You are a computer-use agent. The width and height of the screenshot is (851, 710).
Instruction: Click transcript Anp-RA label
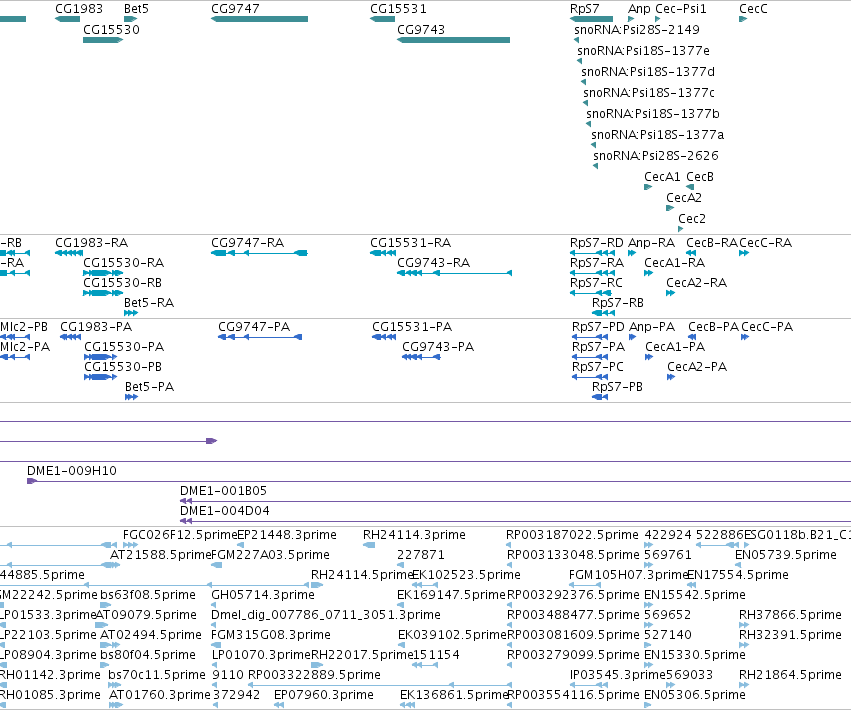point(651,243)
